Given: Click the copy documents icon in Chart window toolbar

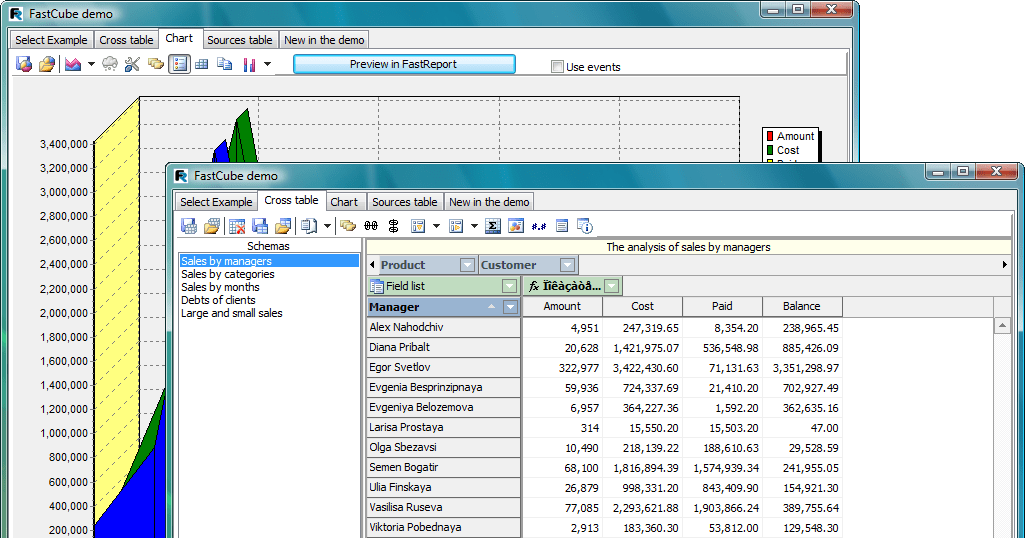Looking at the screenshot, I should pyautogui.click(x=225, y=64).
